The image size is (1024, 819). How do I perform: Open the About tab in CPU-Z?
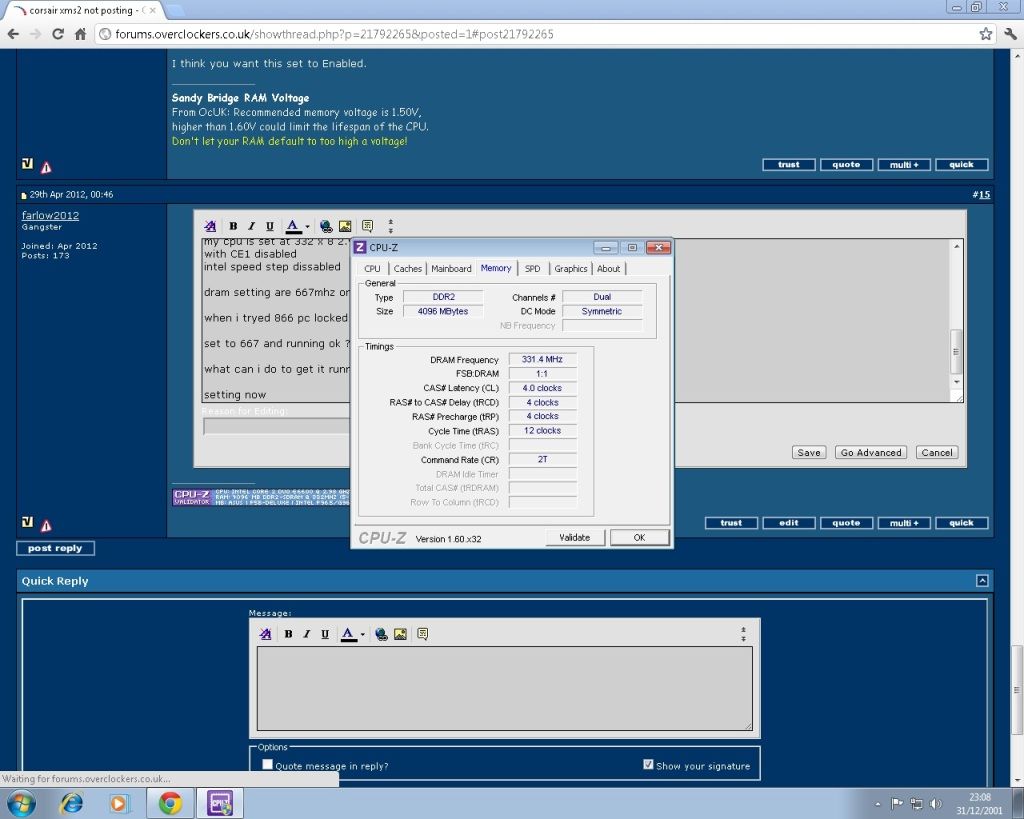pos(609,268)
